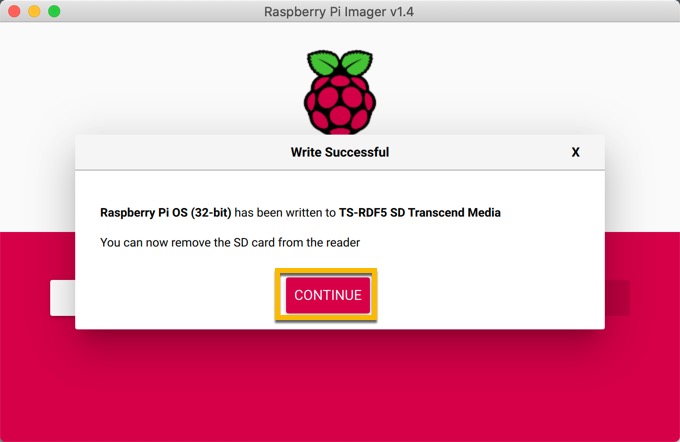
Task: Click 'You can now remove the SD card' message
Action: [x=230, y=242]
